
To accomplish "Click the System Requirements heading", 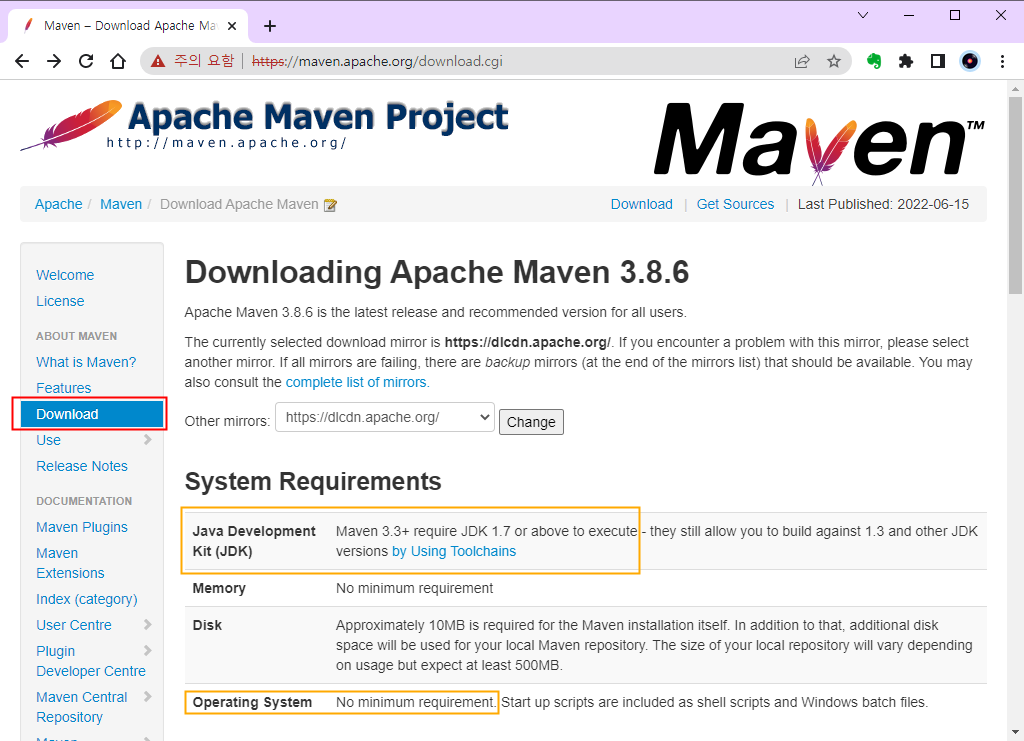I will [313, 482].
